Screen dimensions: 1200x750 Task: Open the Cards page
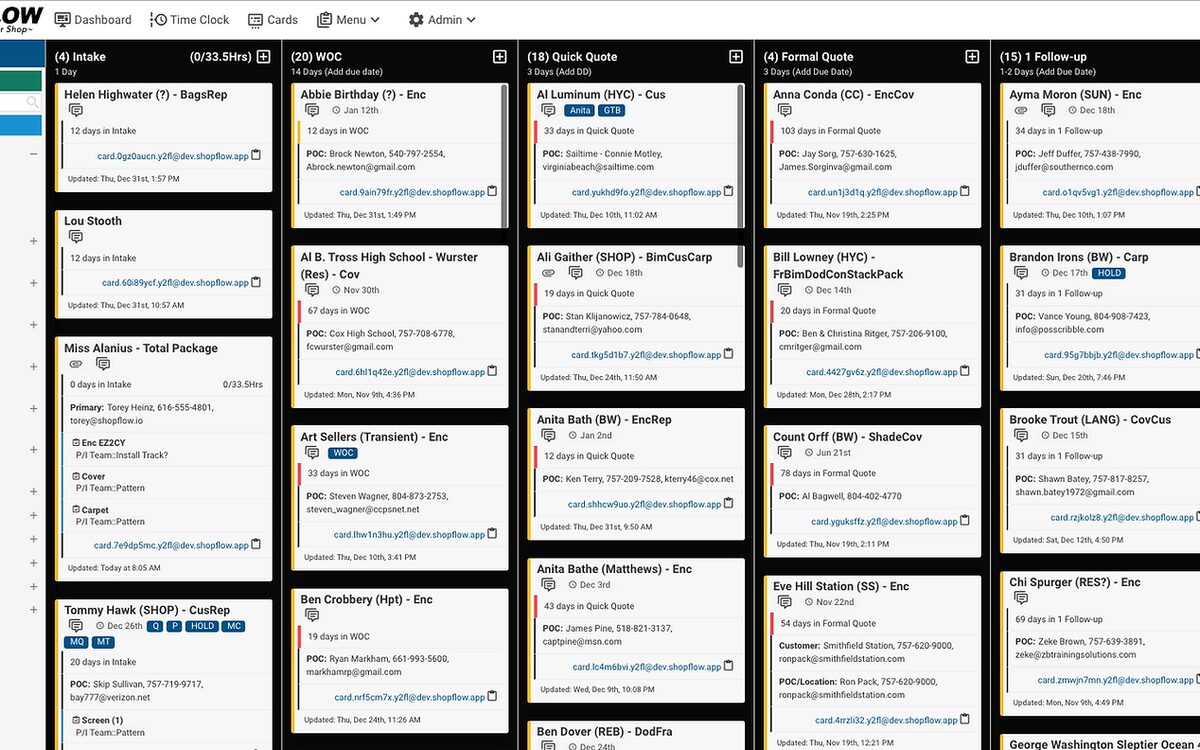(x=273, y=20)
